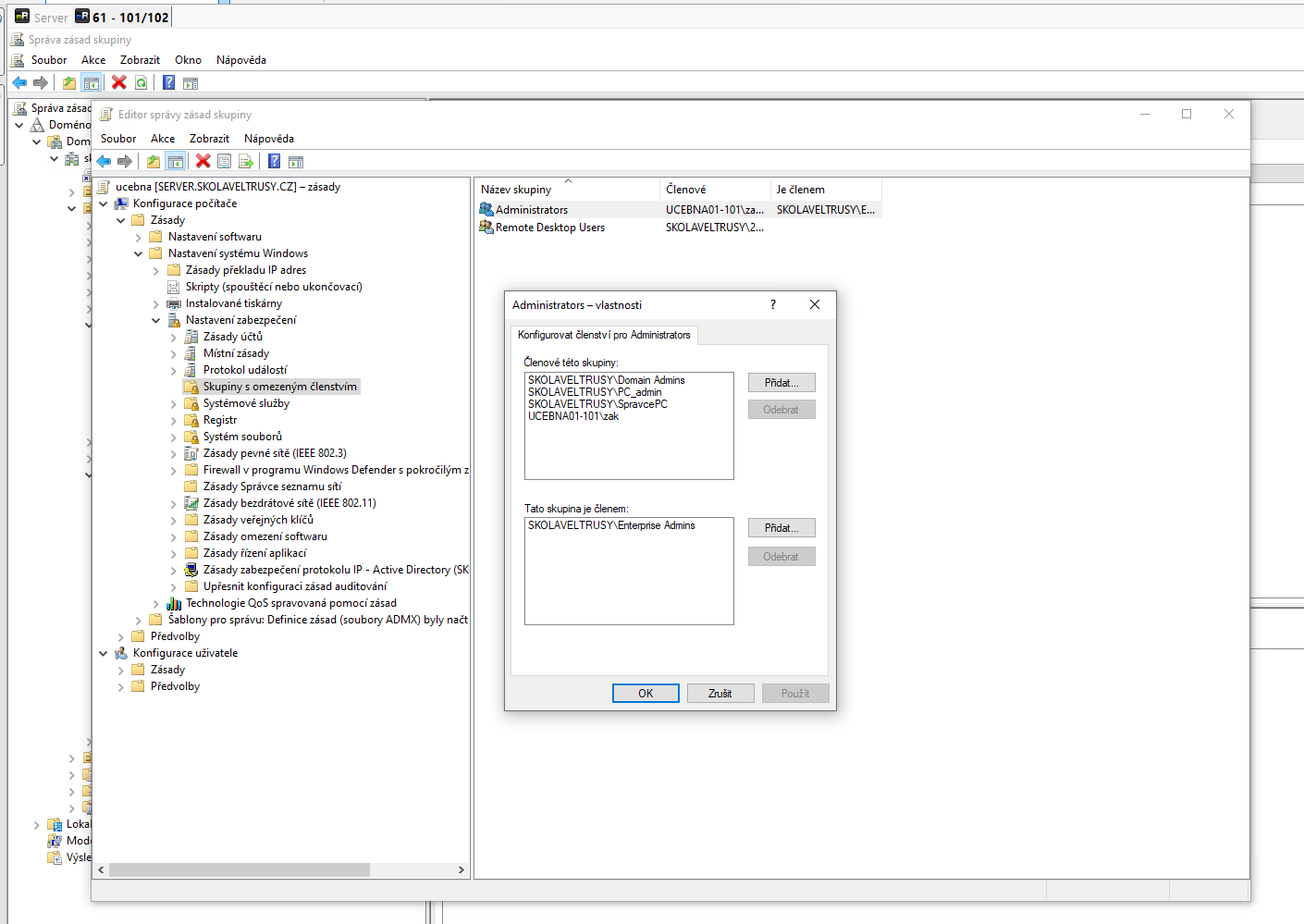The image size is (1304, 924).
Task: Click the right arrow of the tree's horizontal scrollbar
Action: pyautogui.click(x=461, y=870)
